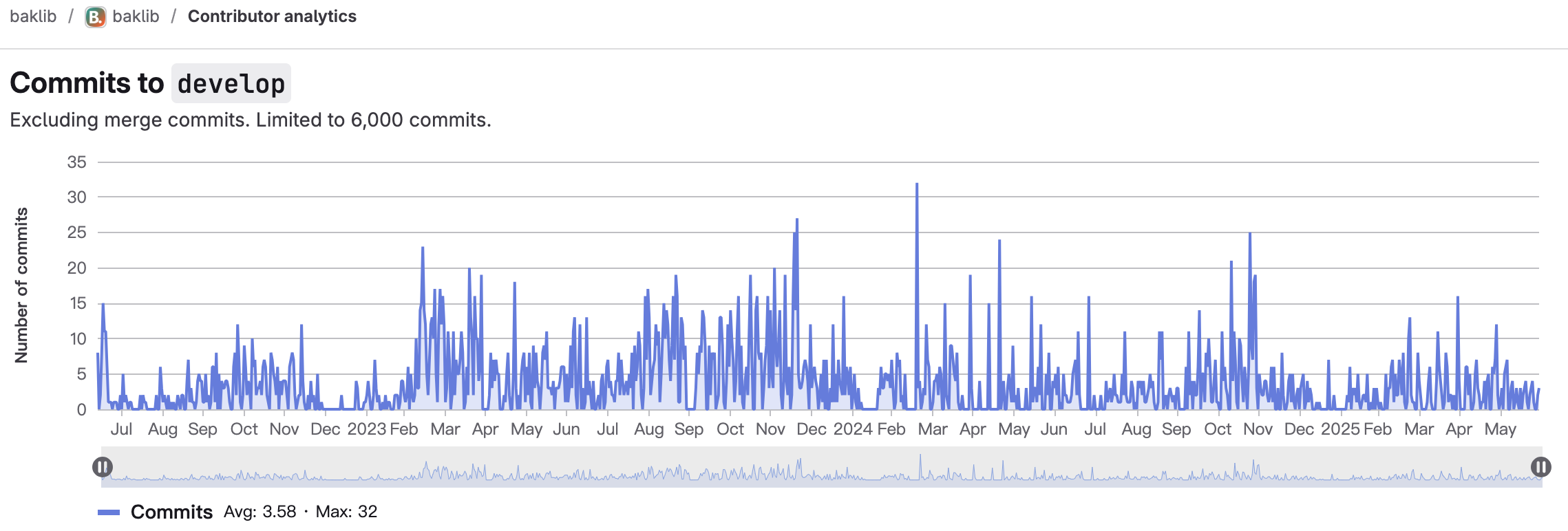Click the 'Number of commits' axis title
1568x531 pixels.
[21, 285]
